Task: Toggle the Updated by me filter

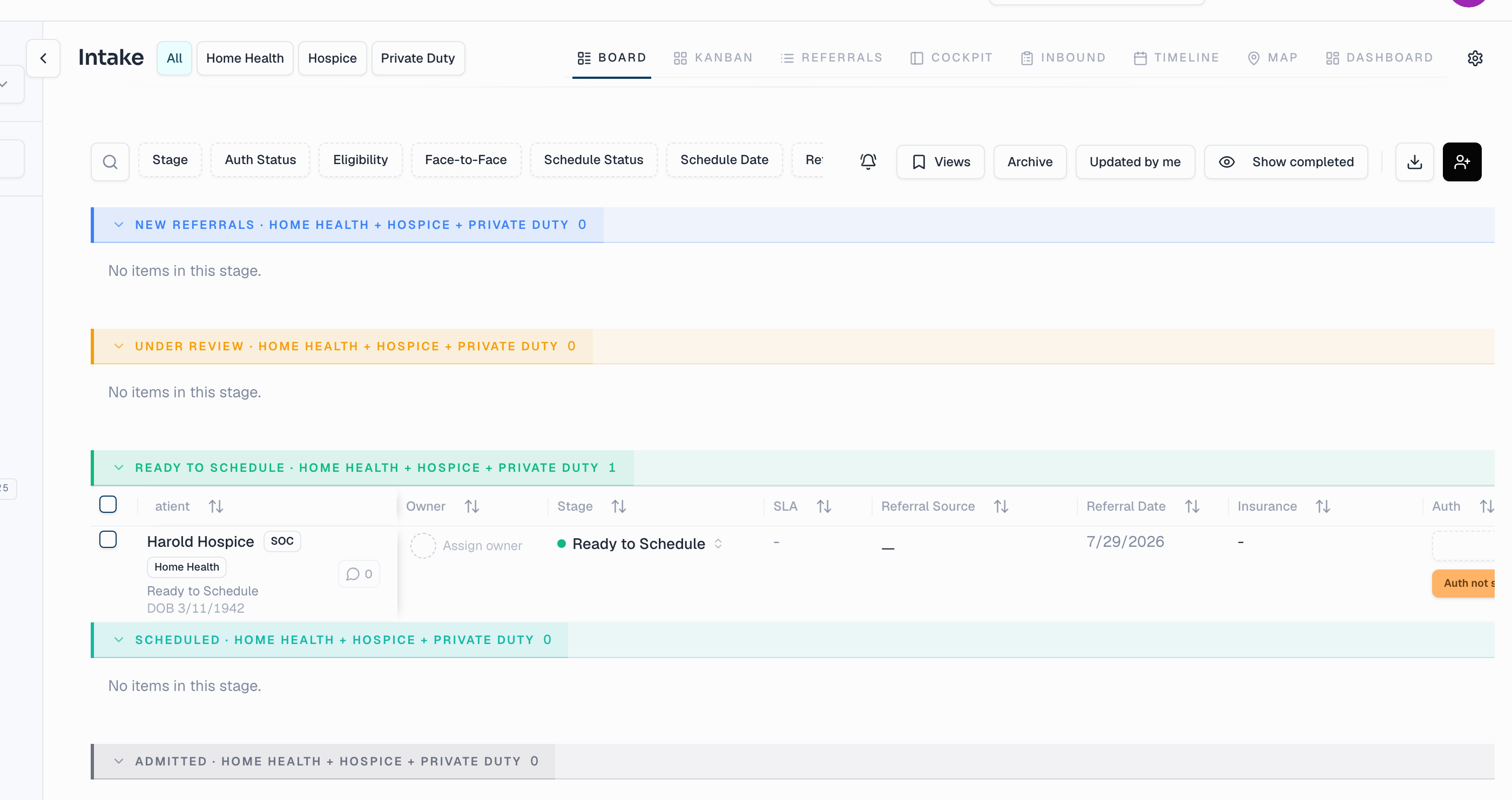Action: [1135, 161]
